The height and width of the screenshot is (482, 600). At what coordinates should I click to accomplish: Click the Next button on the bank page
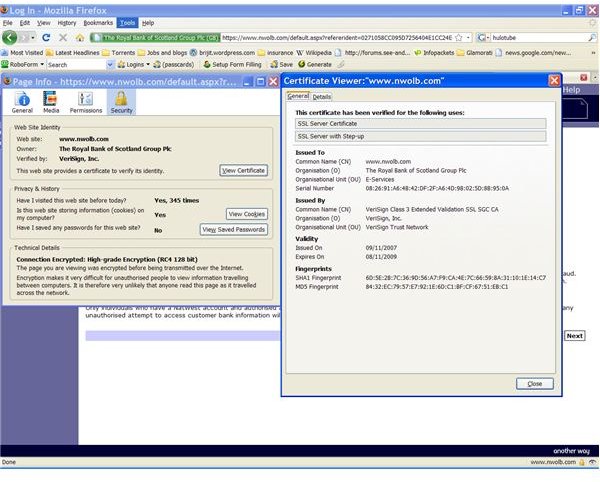574,336
